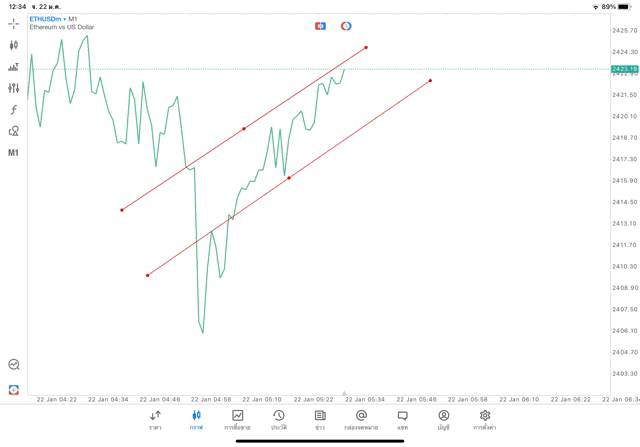Open the drawing objects shapes tool
The image size is (640, 447).
[14, 131]
